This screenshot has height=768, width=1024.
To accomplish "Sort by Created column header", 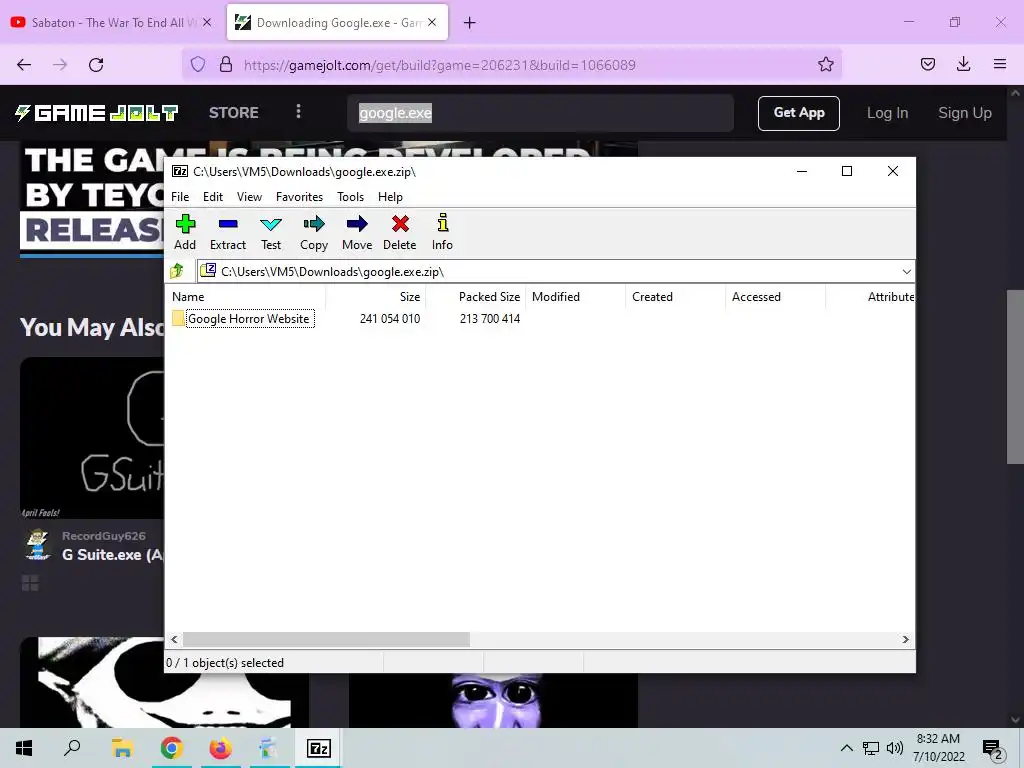I will pyautogui.click(x=676, y=296).
